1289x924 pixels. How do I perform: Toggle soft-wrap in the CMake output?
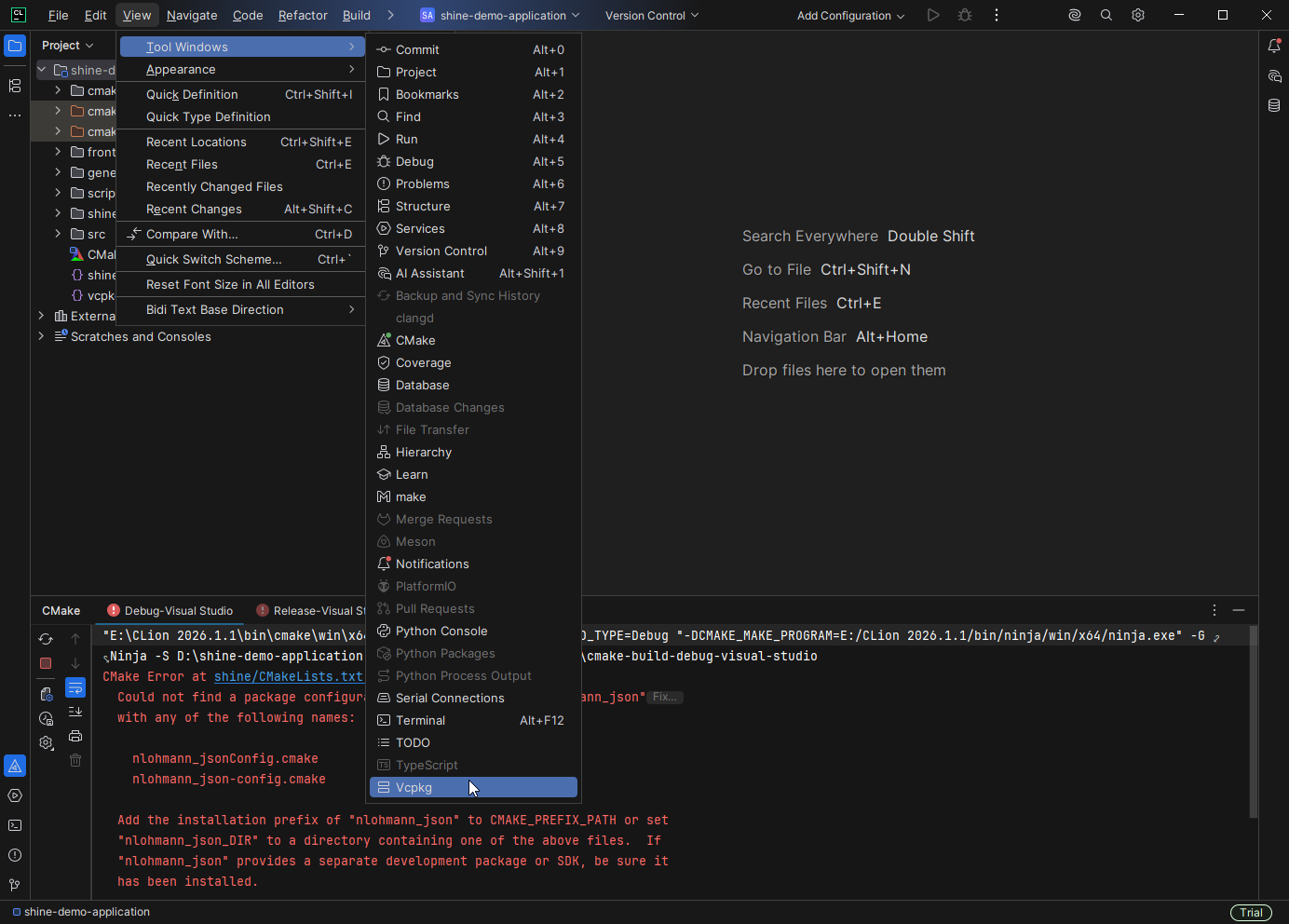pos(75,687)
